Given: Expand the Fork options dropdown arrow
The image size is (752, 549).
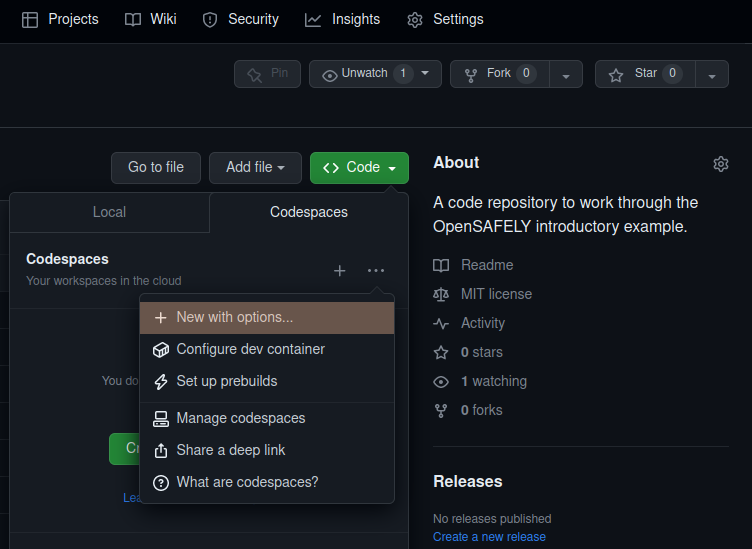Looking at the screenshot, I should [x=566, y=75].
